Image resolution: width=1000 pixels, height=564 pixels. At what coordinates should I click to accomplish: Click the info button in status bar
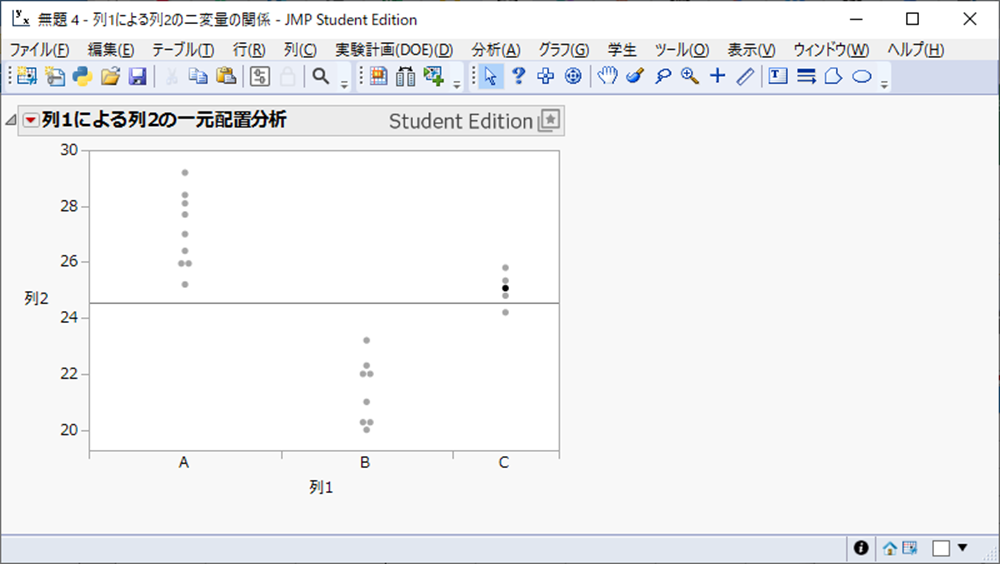[859, 548]
